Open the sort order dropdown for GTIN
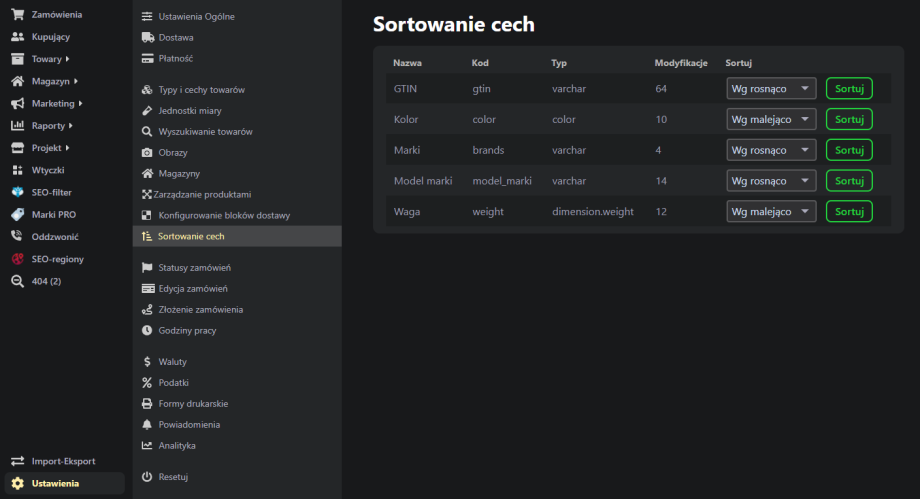Viewport: 920px width, 499px height. click(771, 89)
